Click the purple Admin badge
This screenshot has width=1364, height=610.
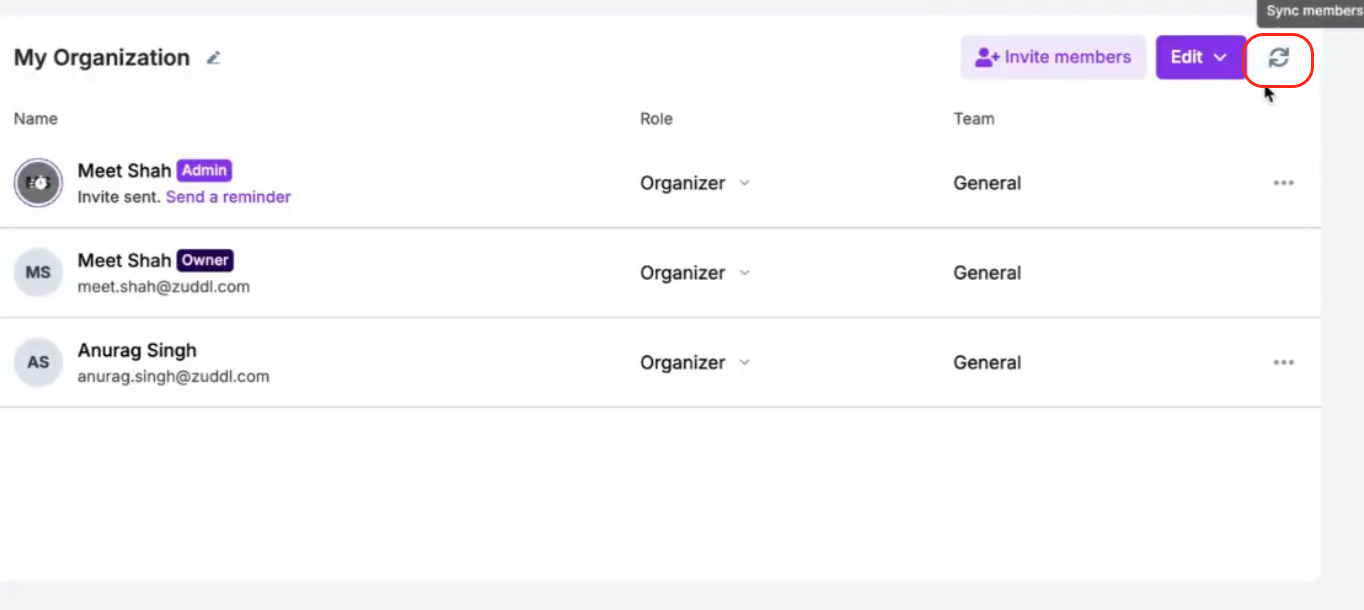click(x=205, y=170)
